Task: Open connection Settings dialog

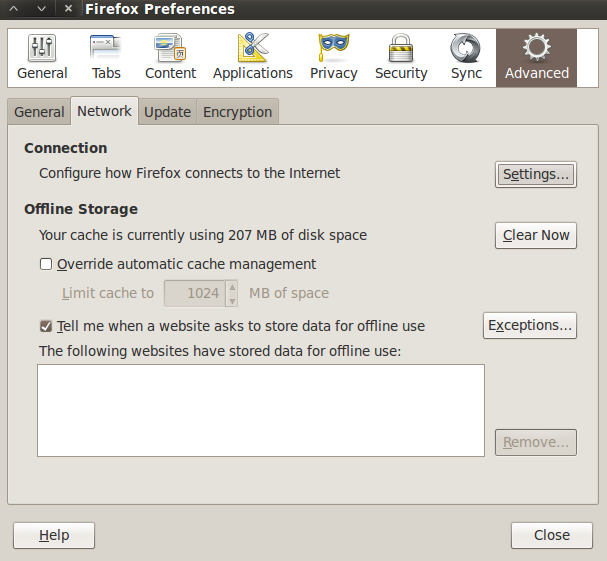Action: click(536, 174)
